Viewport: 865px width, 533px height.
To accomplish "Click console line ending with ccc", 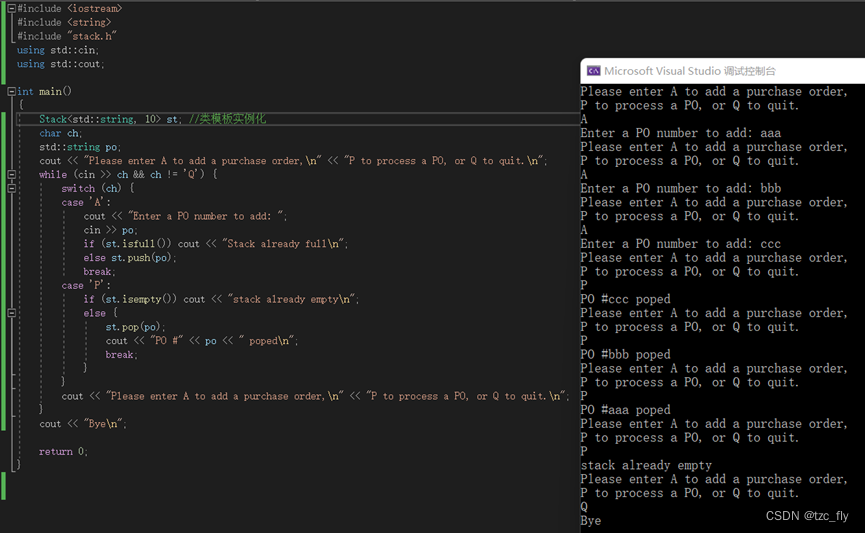I will (x=681, y=244).
